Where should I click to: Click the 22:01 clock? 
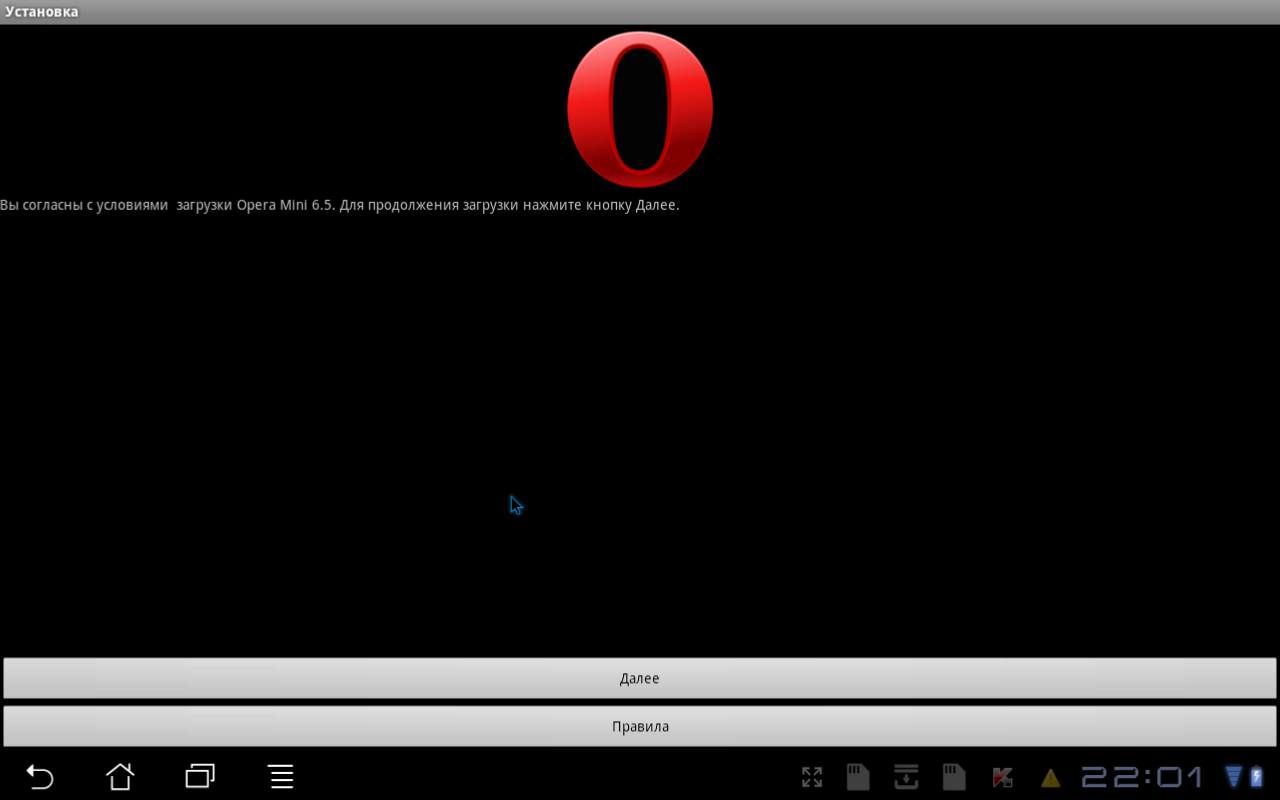(1142, 777)
